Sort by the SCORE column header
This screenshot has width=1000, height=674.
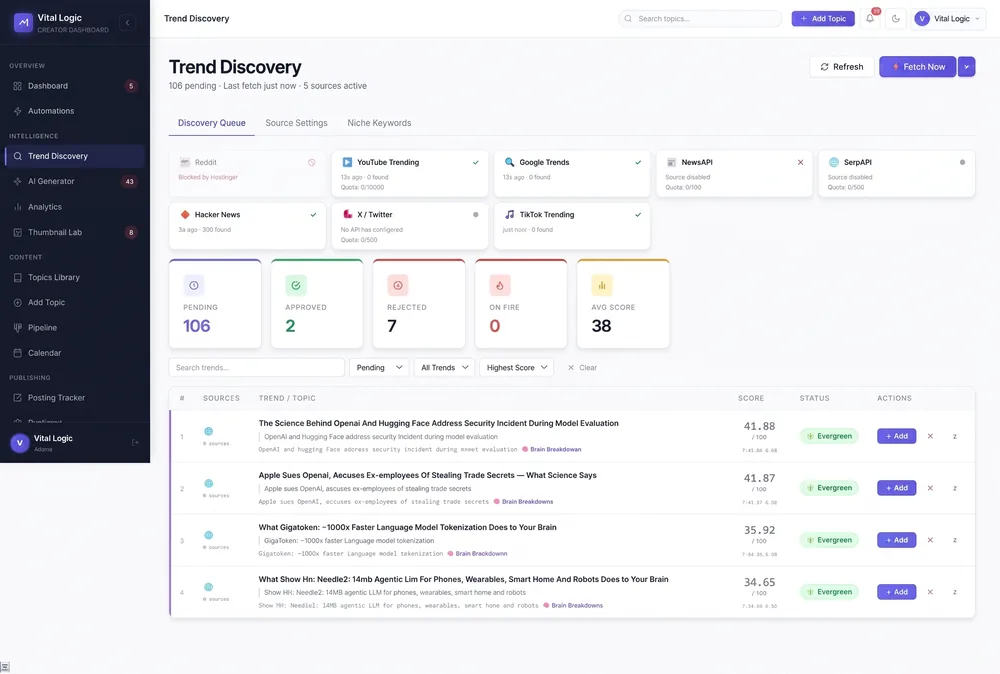751,398
